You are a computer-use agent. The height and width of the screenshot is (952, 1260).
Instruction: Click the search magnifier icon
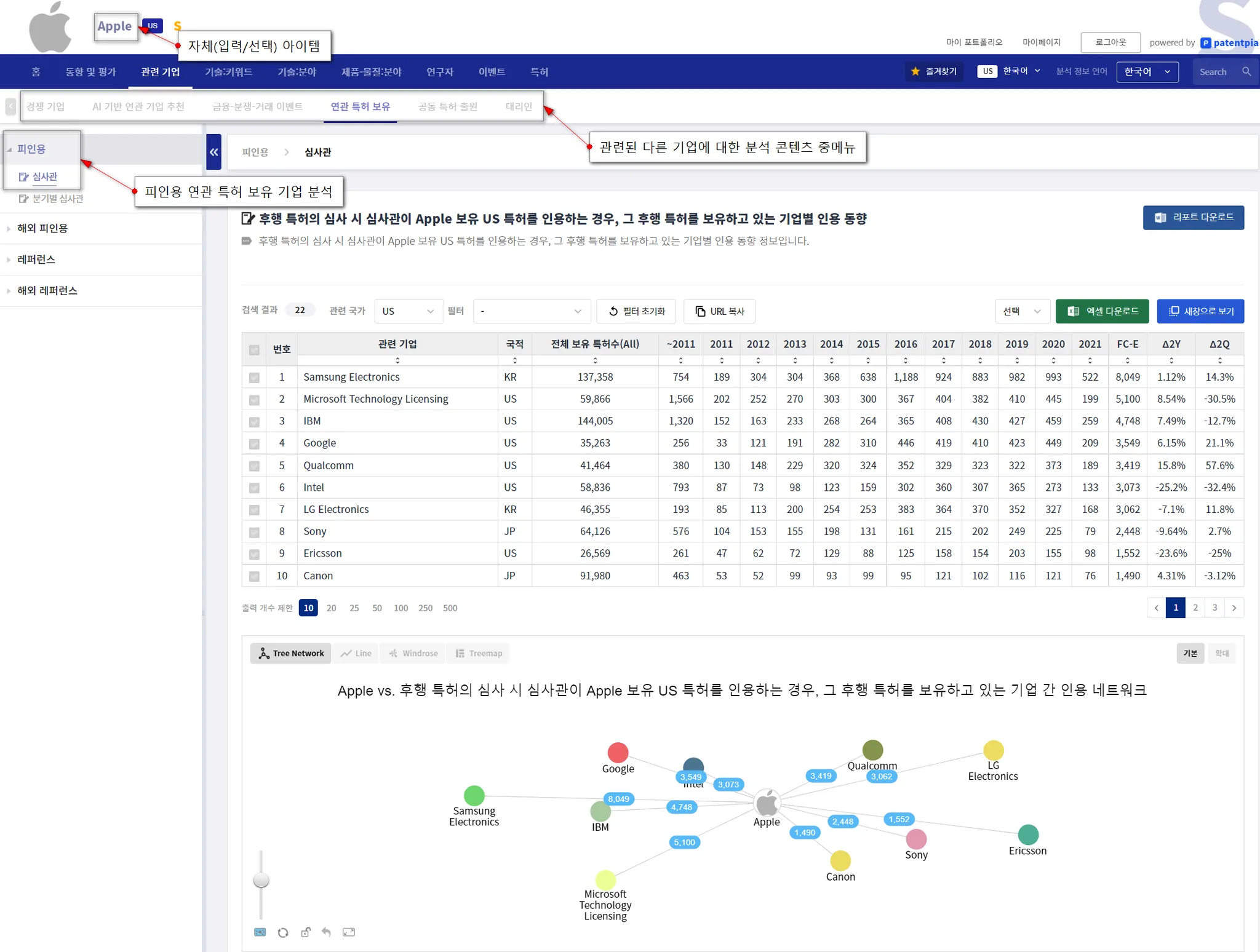(1246, 71)
